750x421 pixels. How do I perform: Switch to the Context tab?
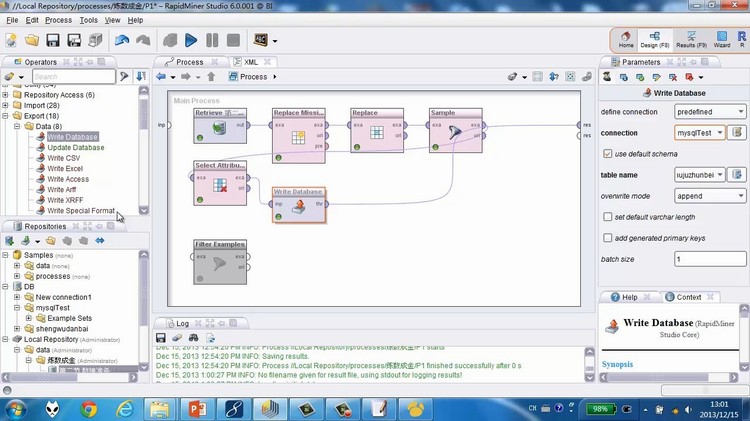point(688,297)
